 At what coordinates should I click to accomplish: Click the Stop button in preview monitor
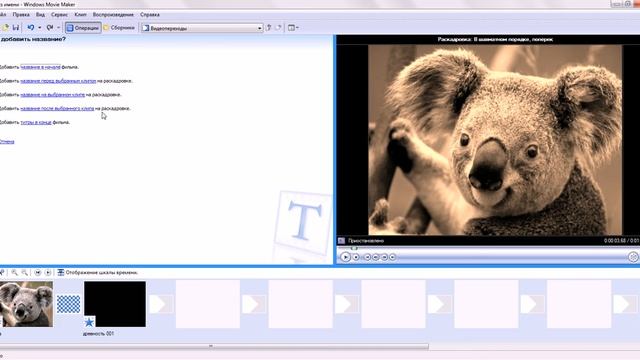(x=356, y=257)
